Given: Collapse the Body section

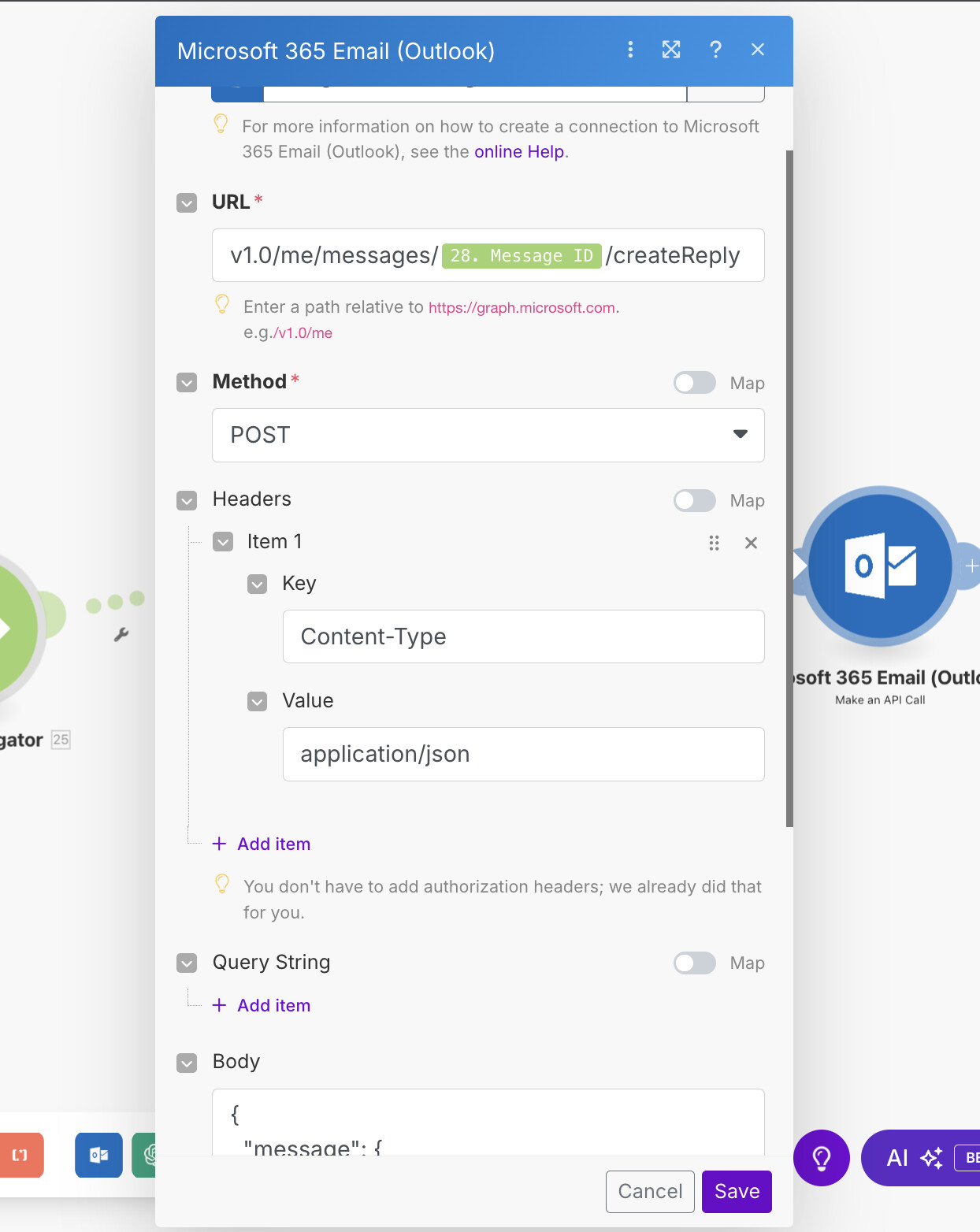Looking at the screenshot, I should pos(187,1063).
